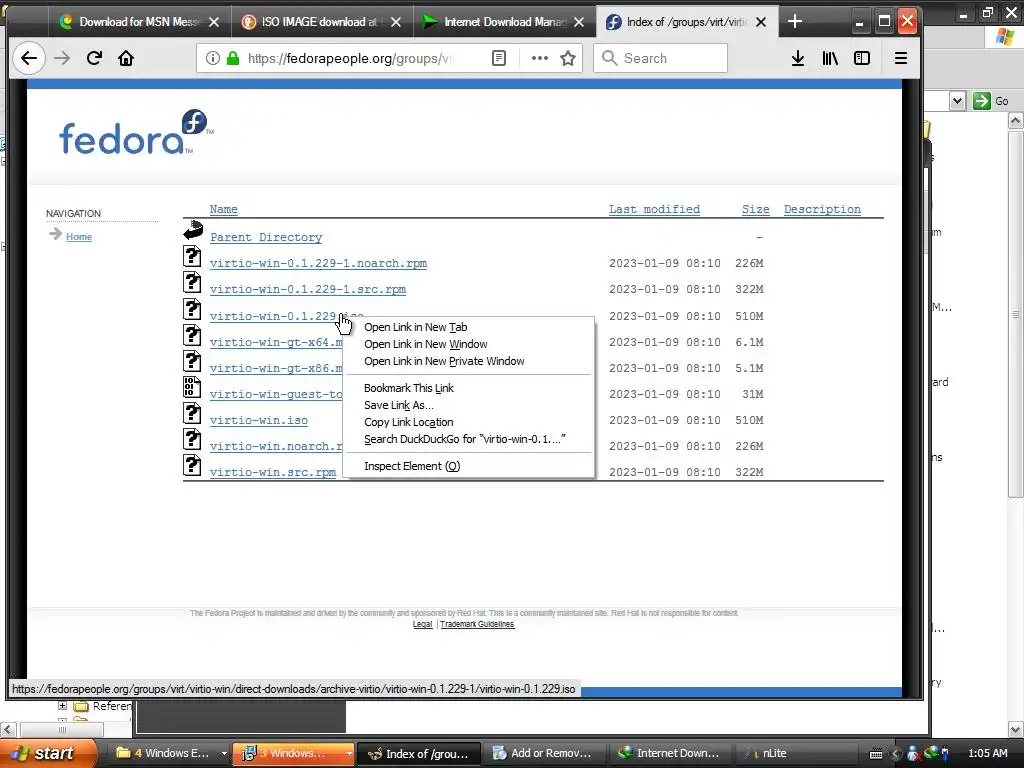Switch to Download for MSN Messenger tab
1024x768 pixels.
(139, 22)
